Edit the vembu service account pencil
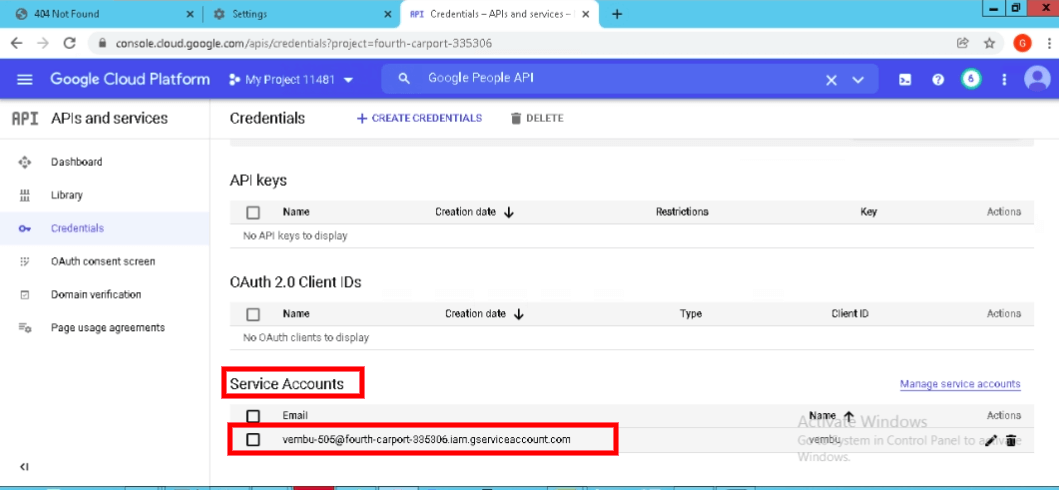Image resolution: width=1059 pixels, height=490 pixels. [991, 441]
